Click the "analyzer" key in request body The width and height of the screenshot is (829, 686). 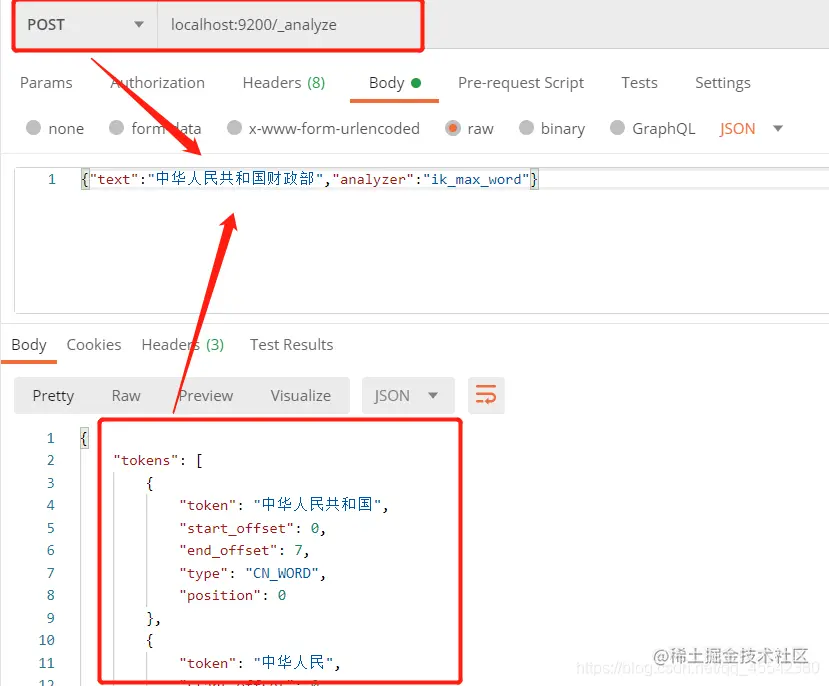coord(373,180)
